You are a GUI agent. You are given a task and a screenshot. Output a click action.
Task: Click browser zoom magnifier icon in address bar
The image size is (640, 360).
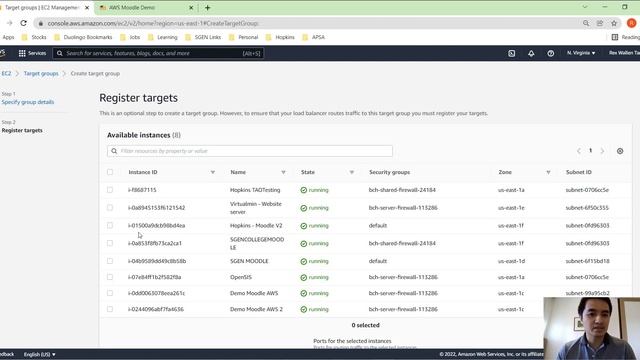click(x=586, y=23)
